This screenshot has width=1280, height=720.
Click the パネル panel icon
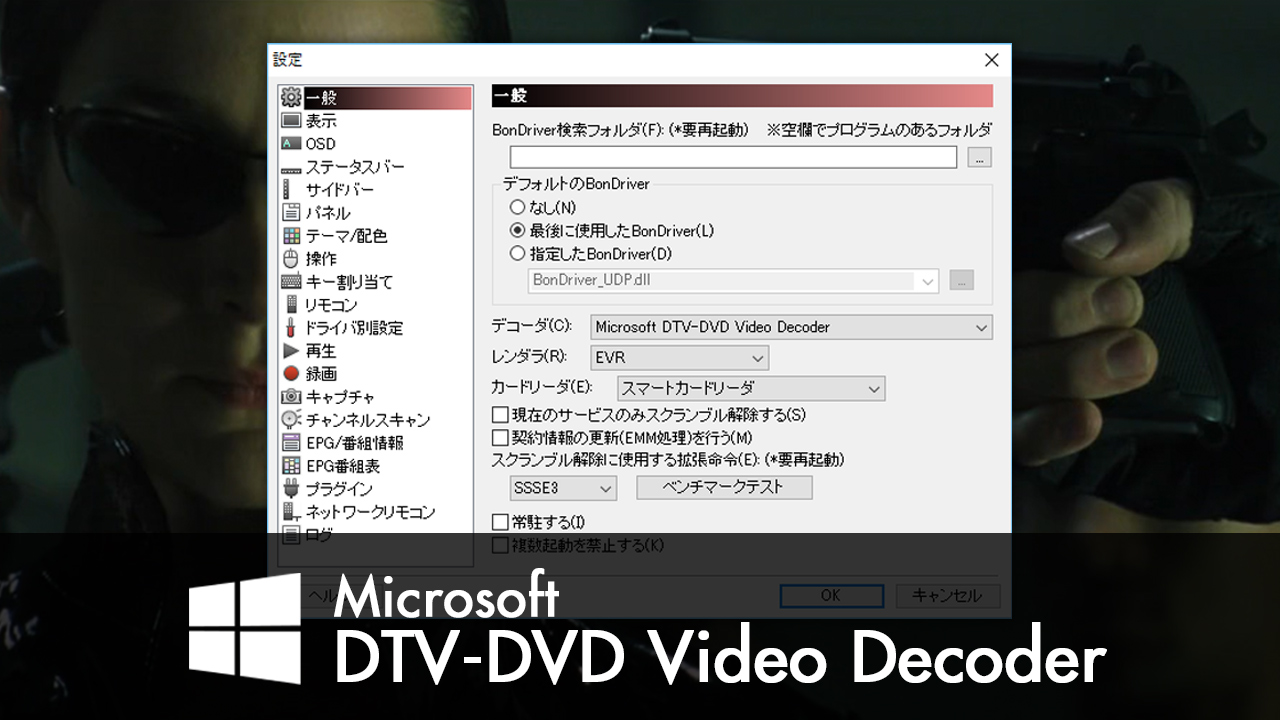point(291,213)
